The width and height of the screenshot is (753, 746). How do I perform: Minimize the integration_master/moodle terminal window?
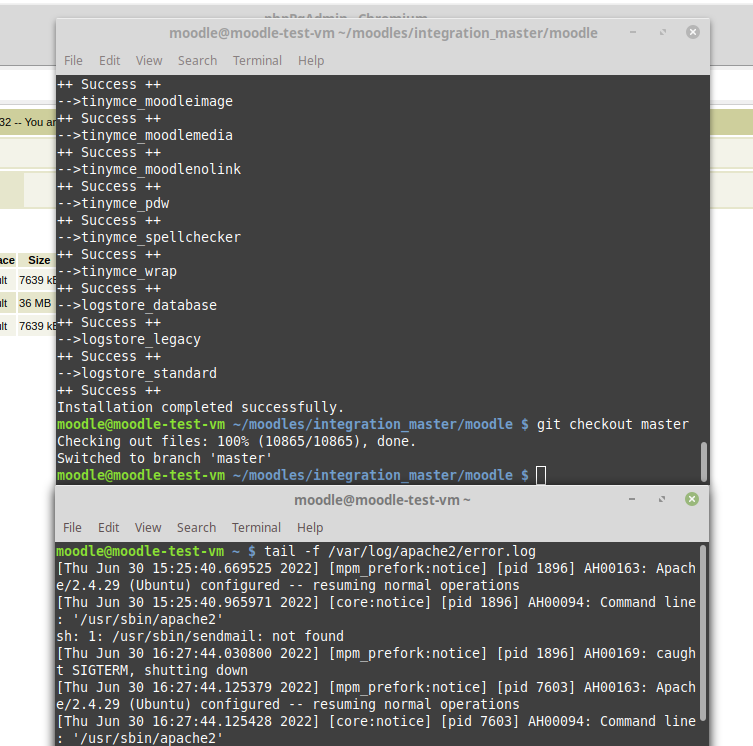[x=633, y=32]
